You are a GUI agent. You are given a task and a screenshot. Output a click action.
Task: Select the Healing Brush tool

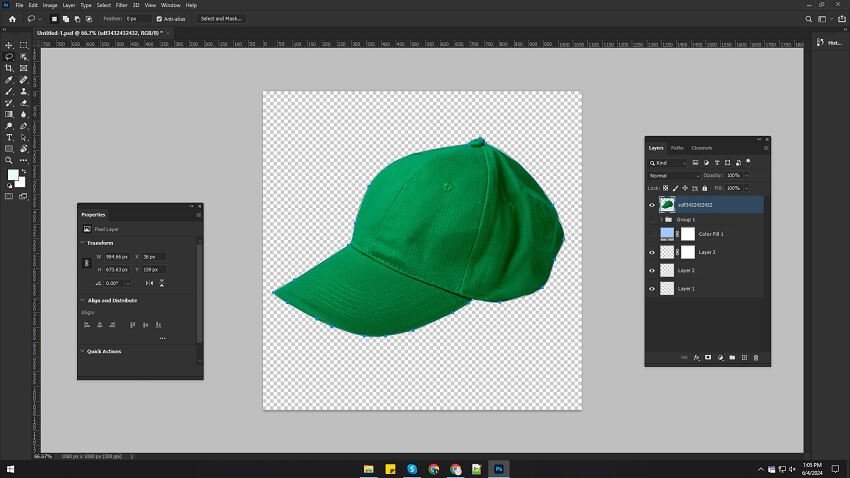[x=23, y=80]
